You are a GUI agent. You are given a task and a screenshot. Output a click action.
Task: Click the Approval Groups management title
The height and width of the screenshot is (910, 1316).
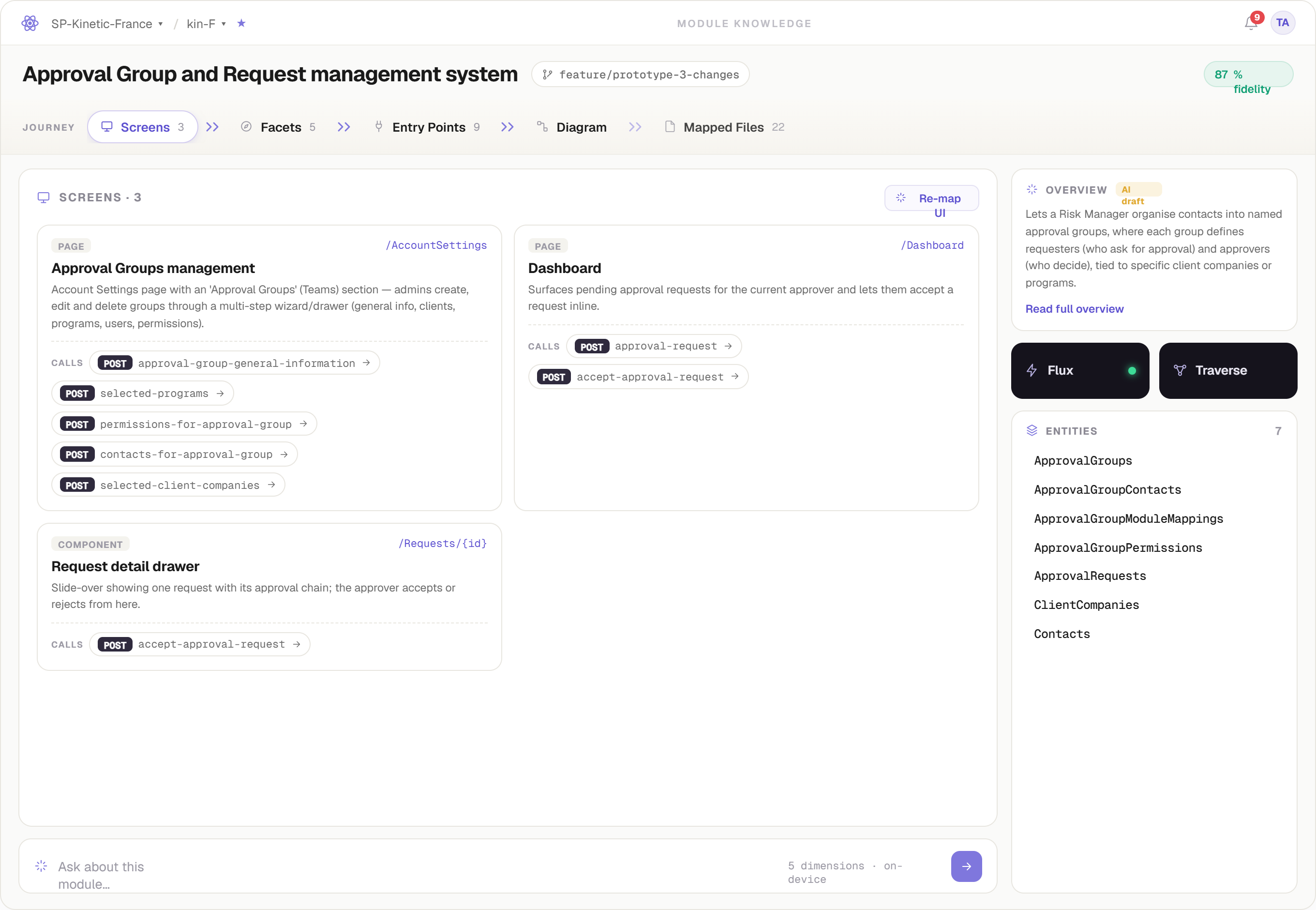click(153, 268)
